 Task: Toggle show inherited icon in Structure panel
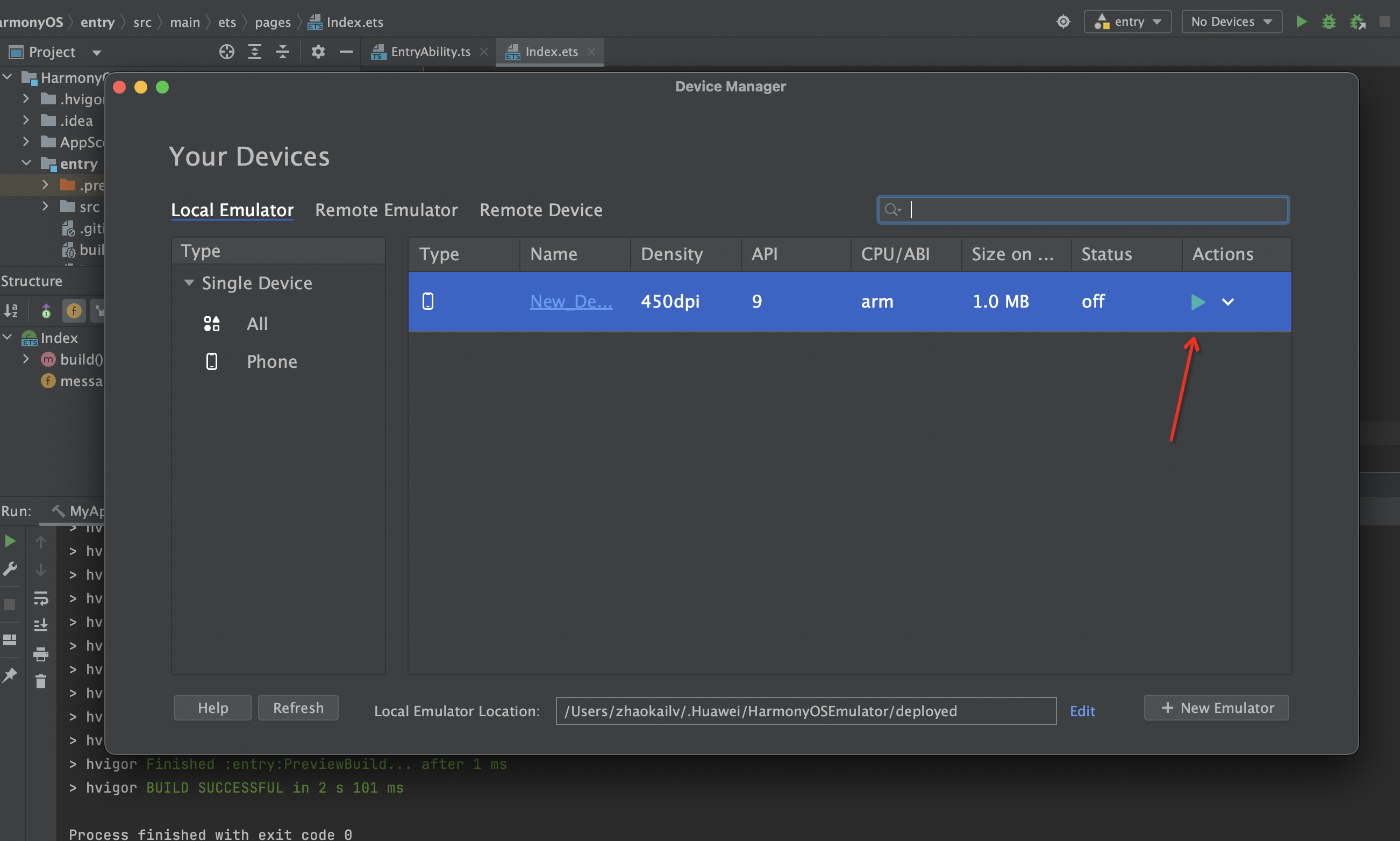(46, 311)
